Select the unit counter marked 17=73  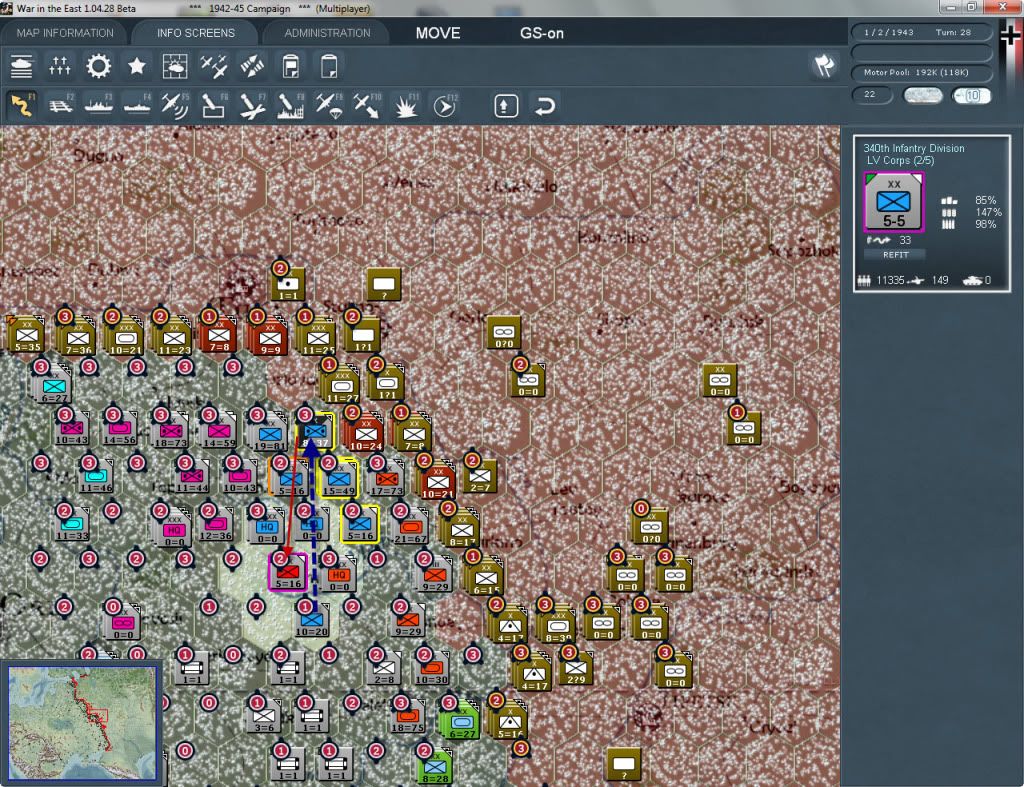point(387,480)
